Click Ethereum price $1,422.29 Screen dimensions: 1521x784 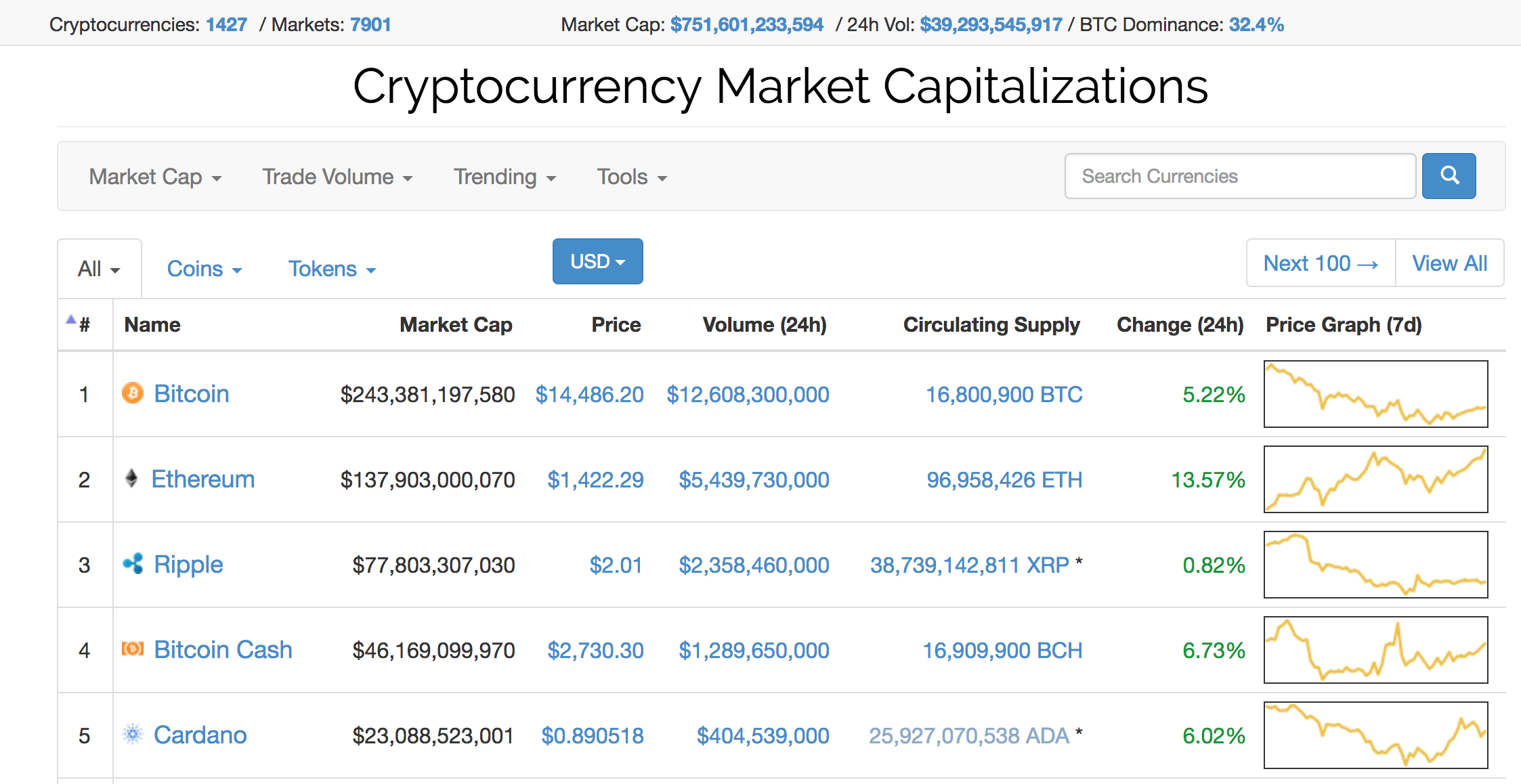(x=595, y=479)
